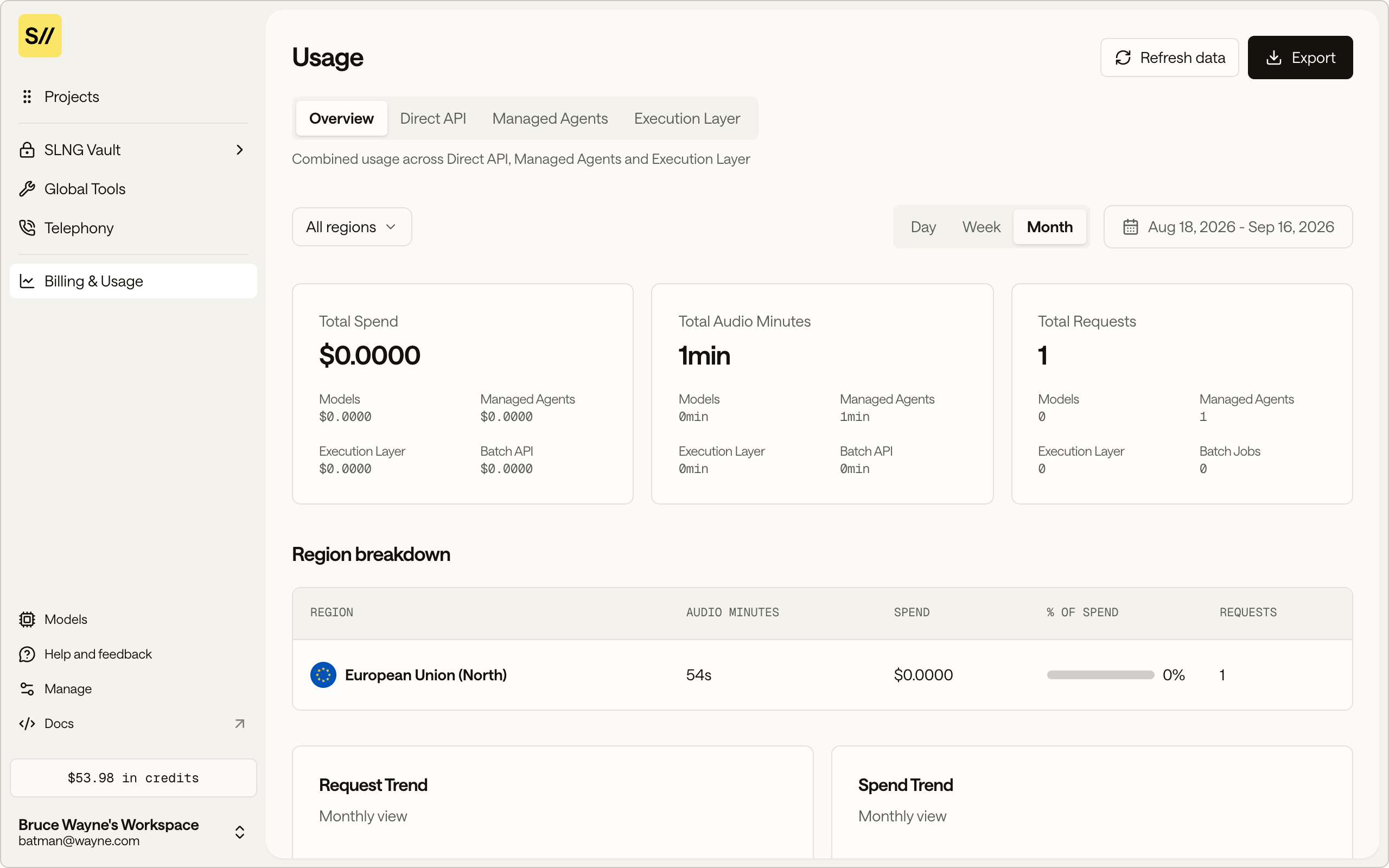Click the Total Spend card

pyautogui.click(x=463, y=394)
